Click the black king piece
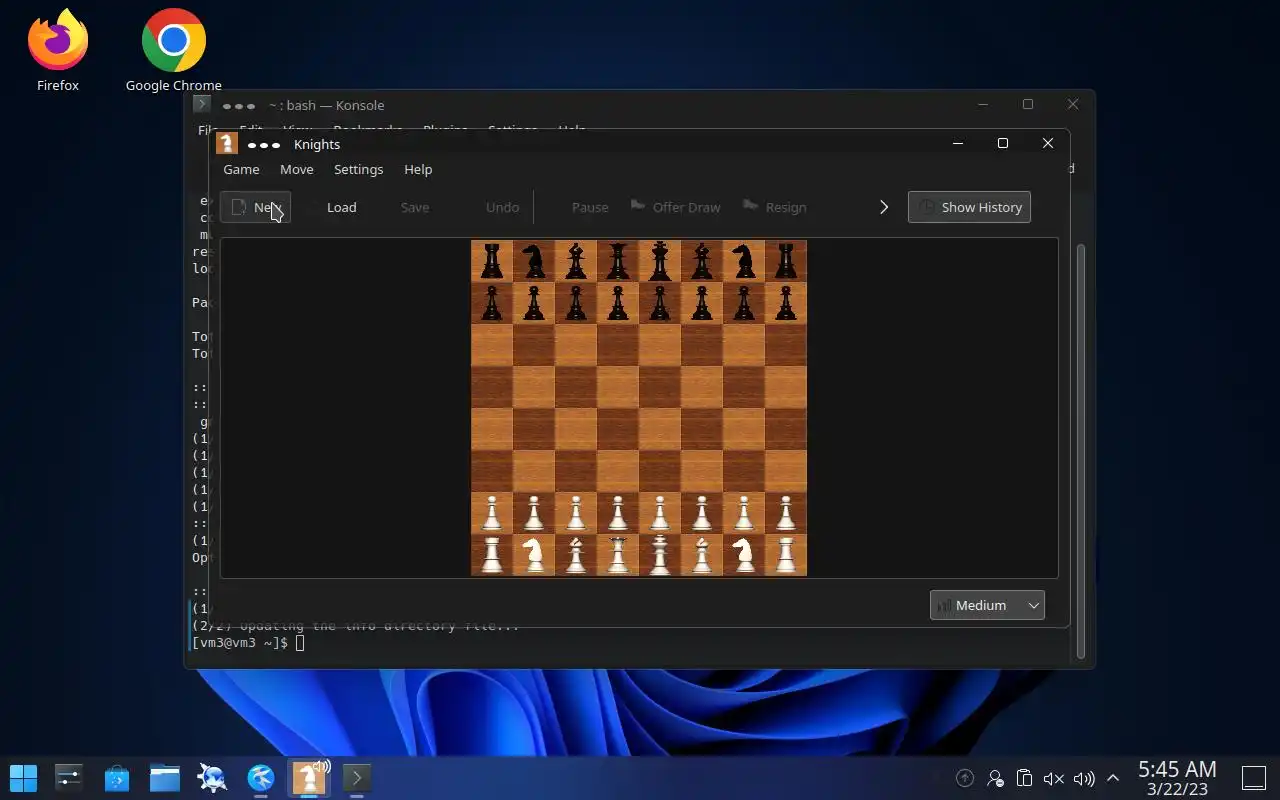The width and height of the screenshot is (1280, 800). (x=660, y=261)
